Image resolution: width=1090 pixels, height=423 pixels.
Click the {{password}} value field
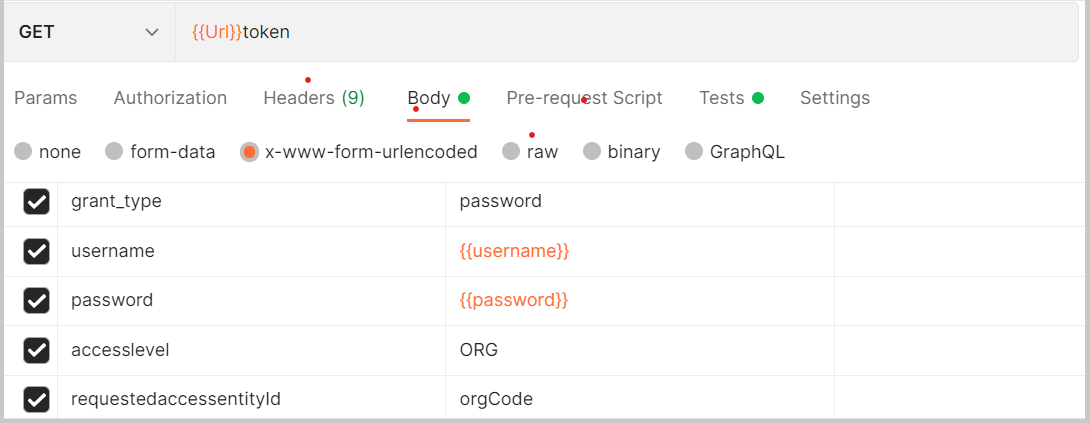(x=640, y=300)
